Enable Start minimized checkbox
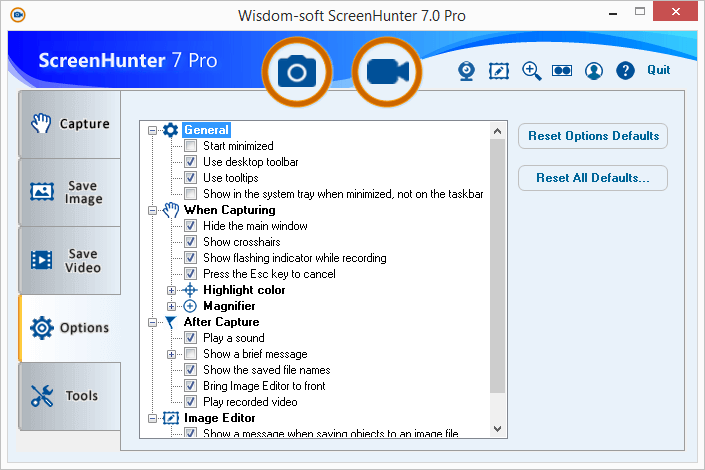Screen dimensions: 705x470 tap(191, 146)
